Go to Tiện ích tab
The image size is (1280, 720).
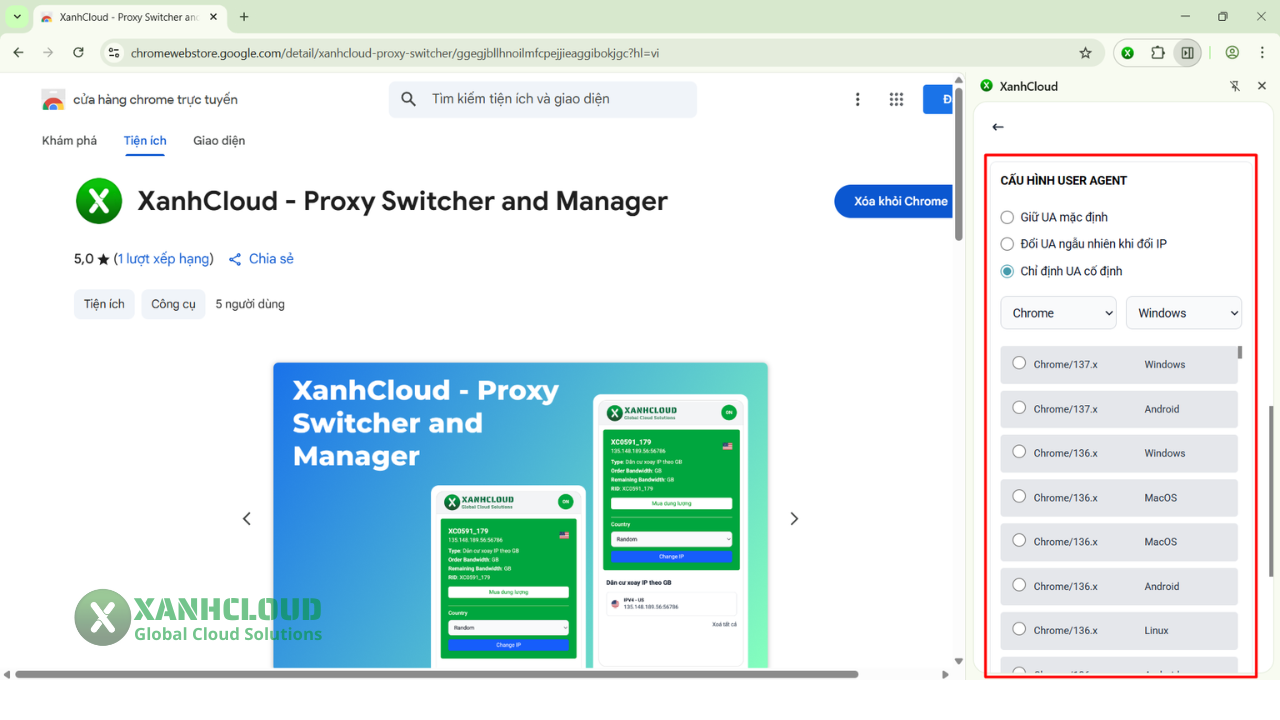[145, 141]
